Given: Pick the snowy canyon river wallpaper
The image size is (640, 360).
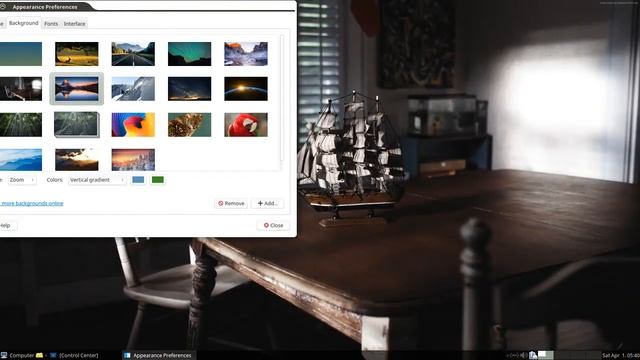Looking at the screenshot, I should coord(246,54).
